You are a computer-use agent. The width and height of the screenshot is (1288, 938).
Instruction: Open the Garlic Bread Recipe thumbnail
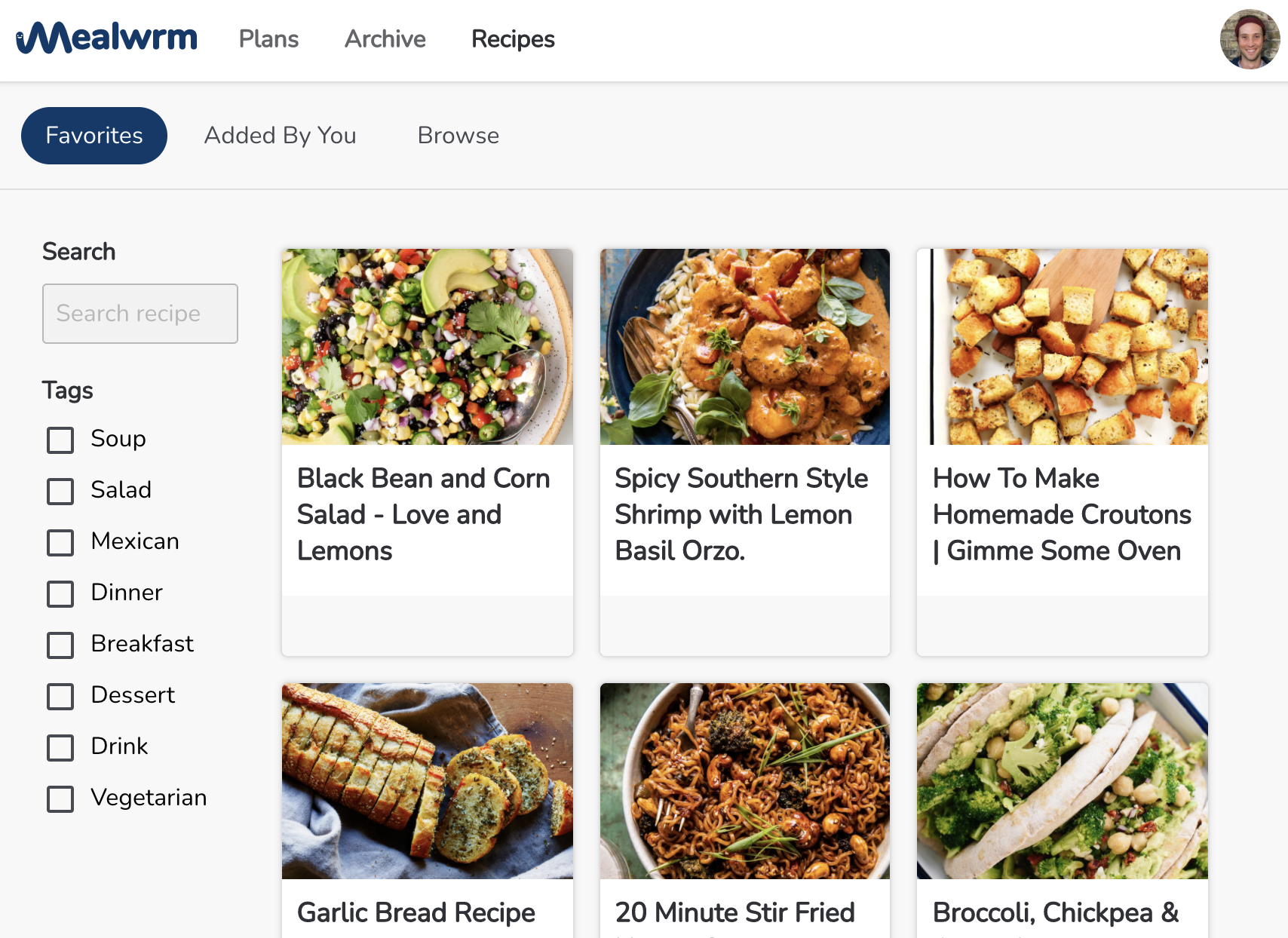click(427, 781)
